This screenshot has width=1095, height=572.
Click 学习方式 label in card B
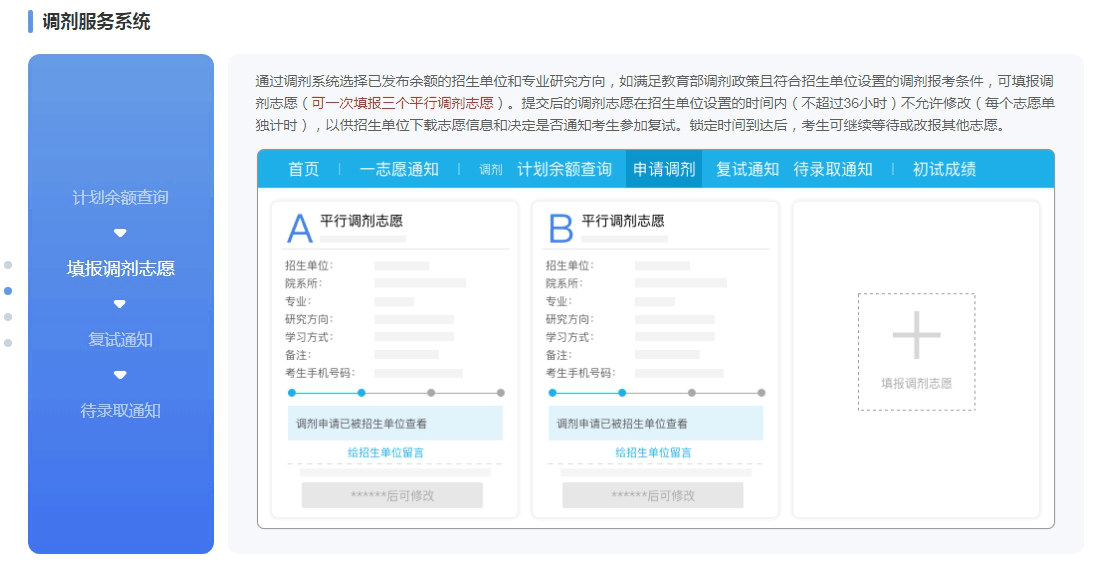point(570,337)
